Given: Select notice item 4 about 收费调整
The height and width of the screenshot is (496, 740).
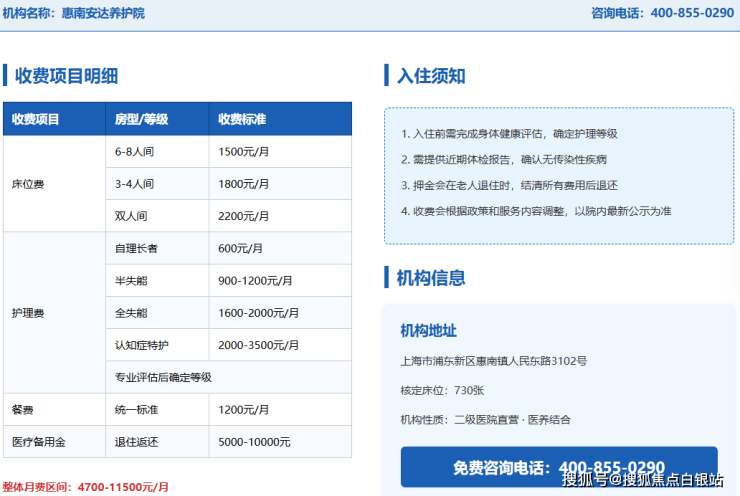Looking at the screenshot, I should (x=536, y=211).
